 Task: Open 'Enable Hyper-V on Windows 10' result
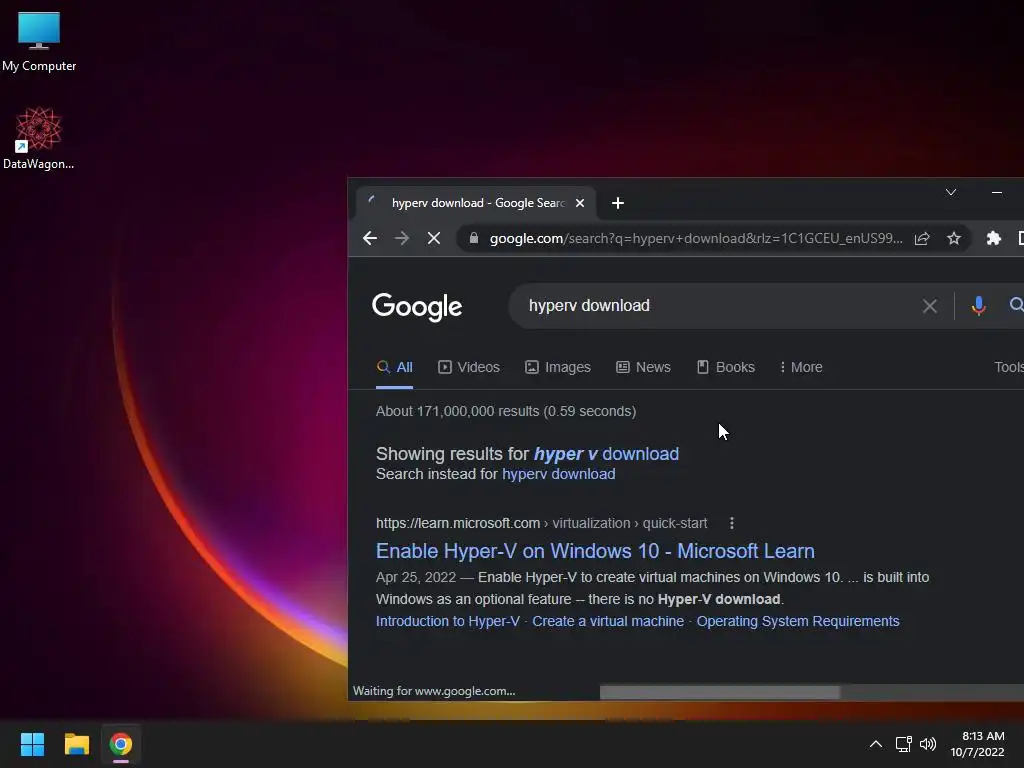[595, 551]
